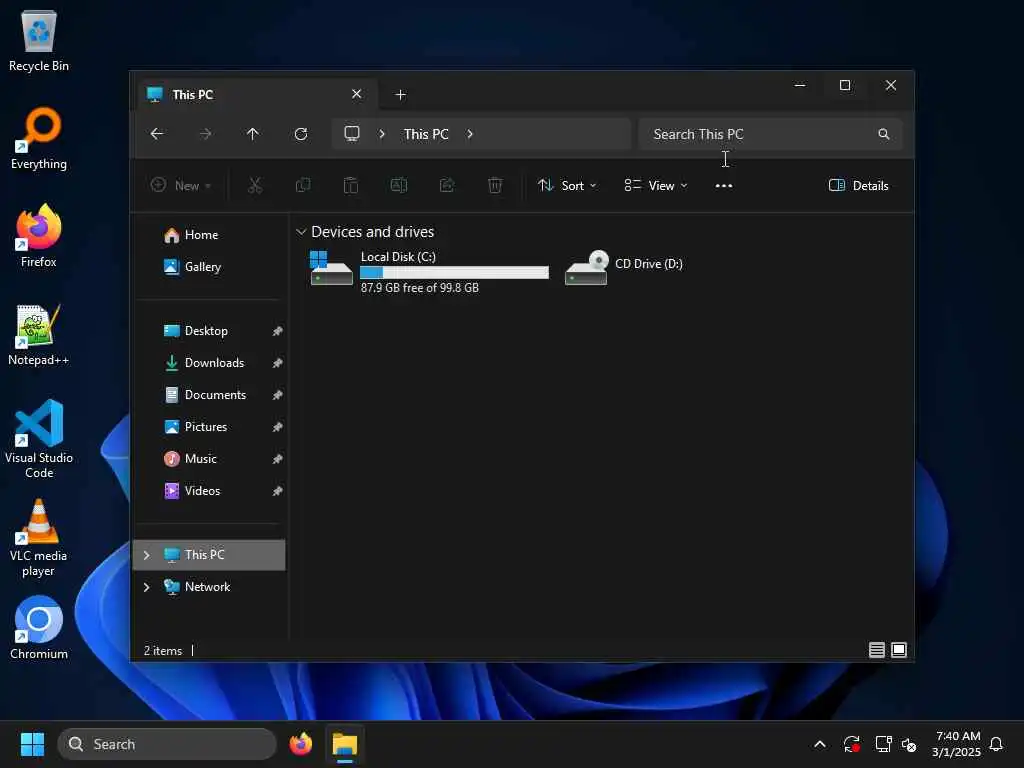
Task: Unpin Music using its pin icon
Action: (278, 459)
